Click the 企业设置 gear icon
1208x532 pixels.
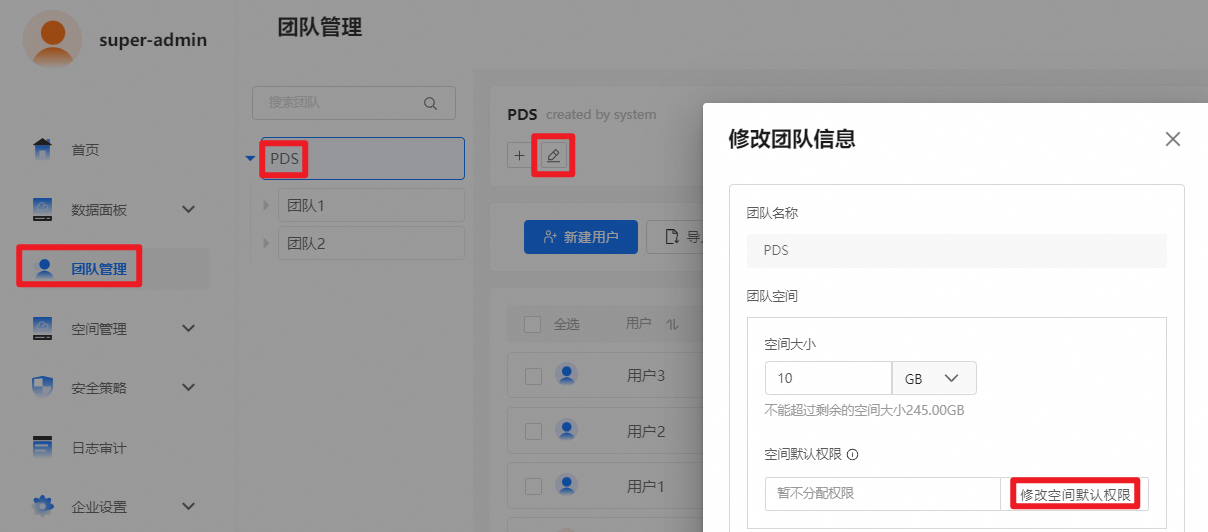[x=42, y=506]
